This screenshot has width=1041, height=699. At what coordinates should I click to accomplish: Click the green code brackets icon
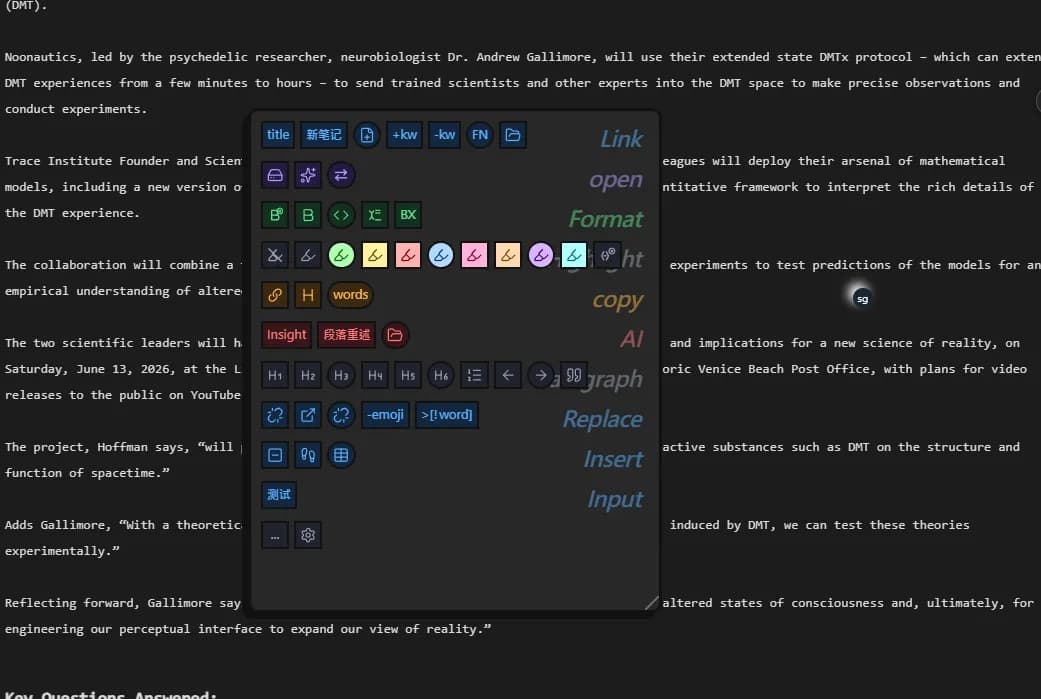(341, 215)
